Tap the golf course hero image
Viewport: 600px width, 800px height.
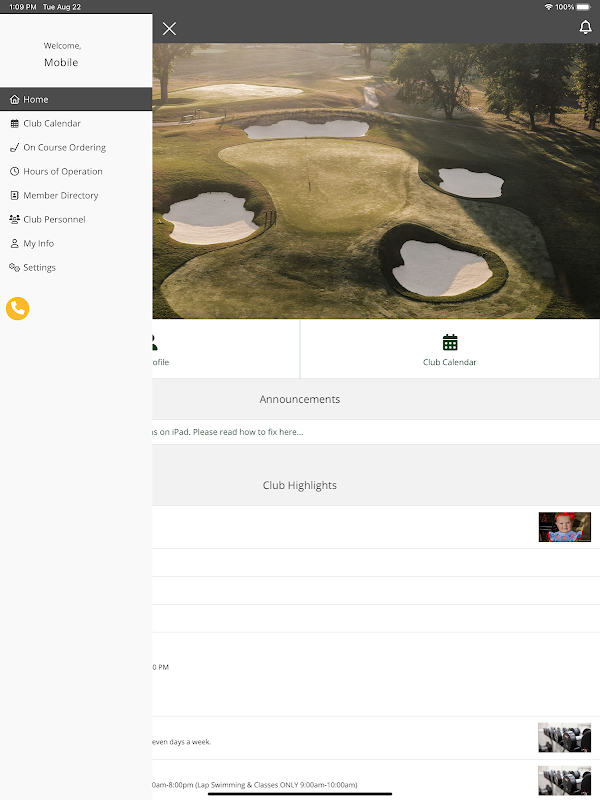pyautogui.click(x=376, y=181)
